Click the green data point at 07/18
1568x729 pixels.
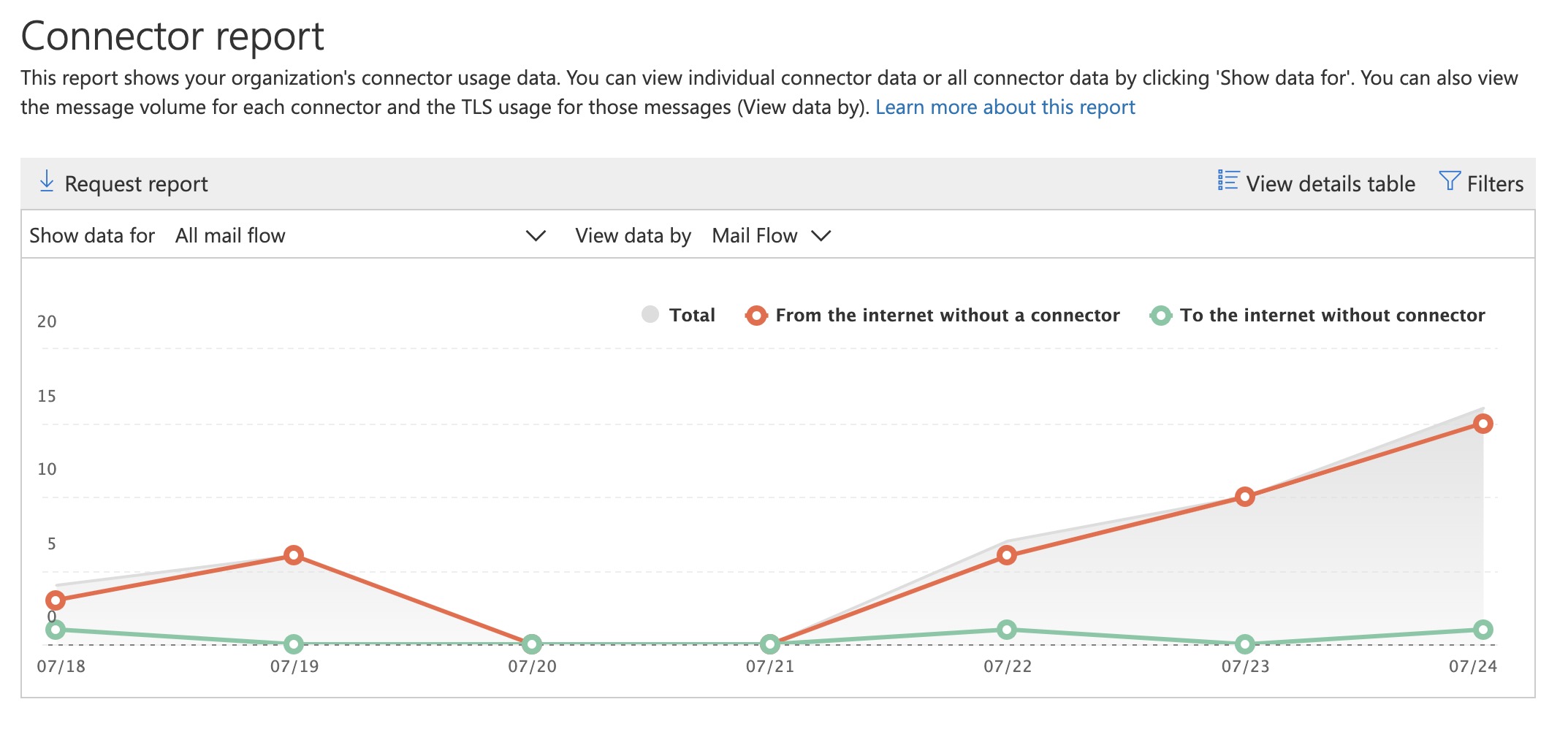[56, 630]
